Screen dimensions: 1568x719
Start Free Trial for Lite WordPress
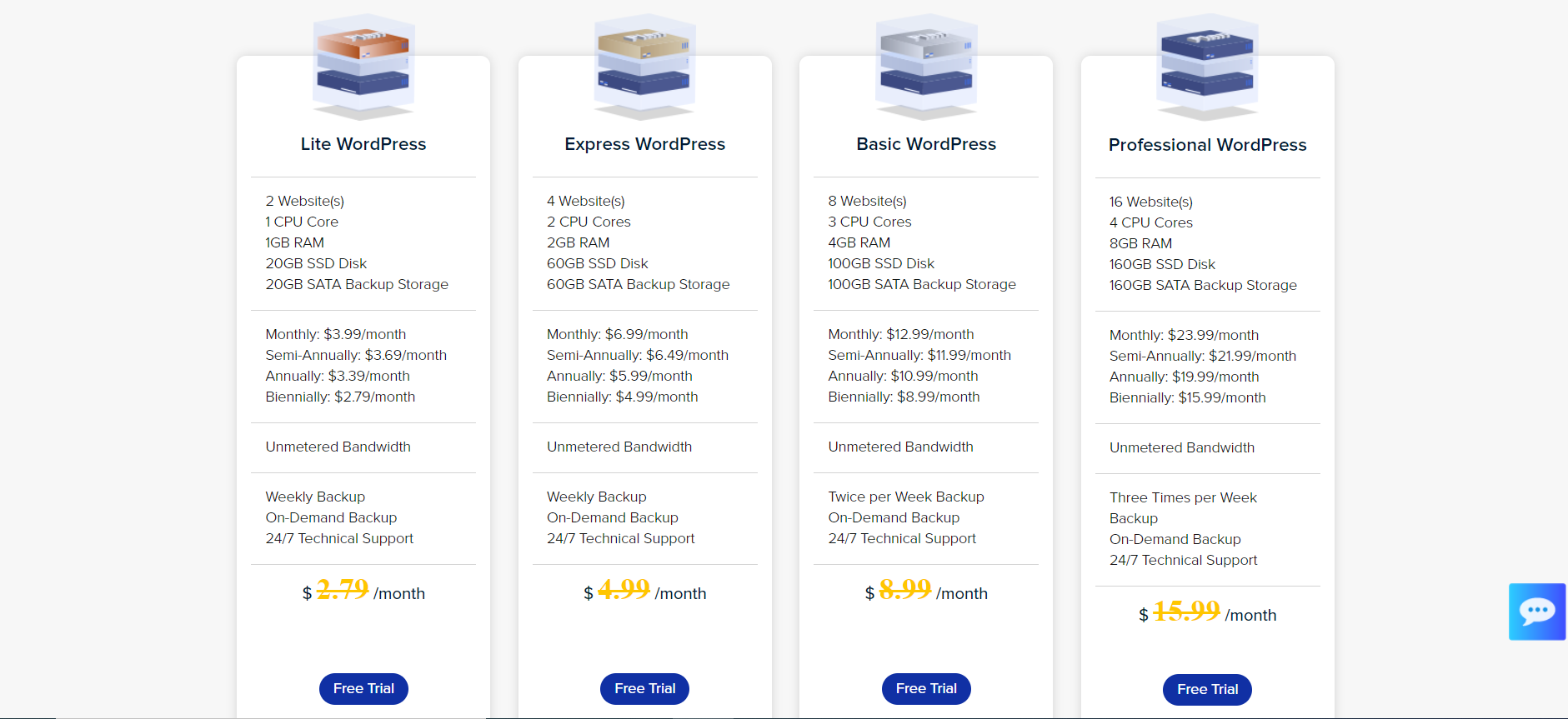point(363,688)
